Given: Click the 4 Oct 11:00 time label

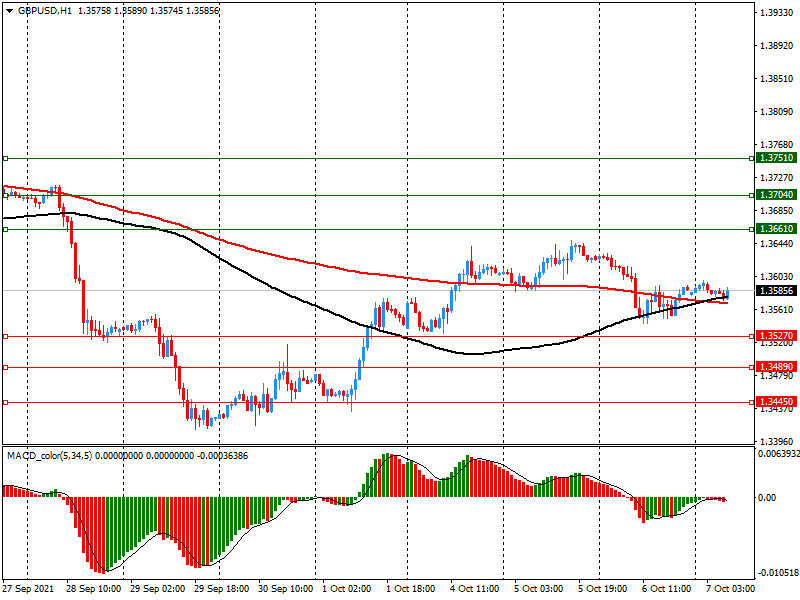Looking at the screenshot, I should click(474, 588).
